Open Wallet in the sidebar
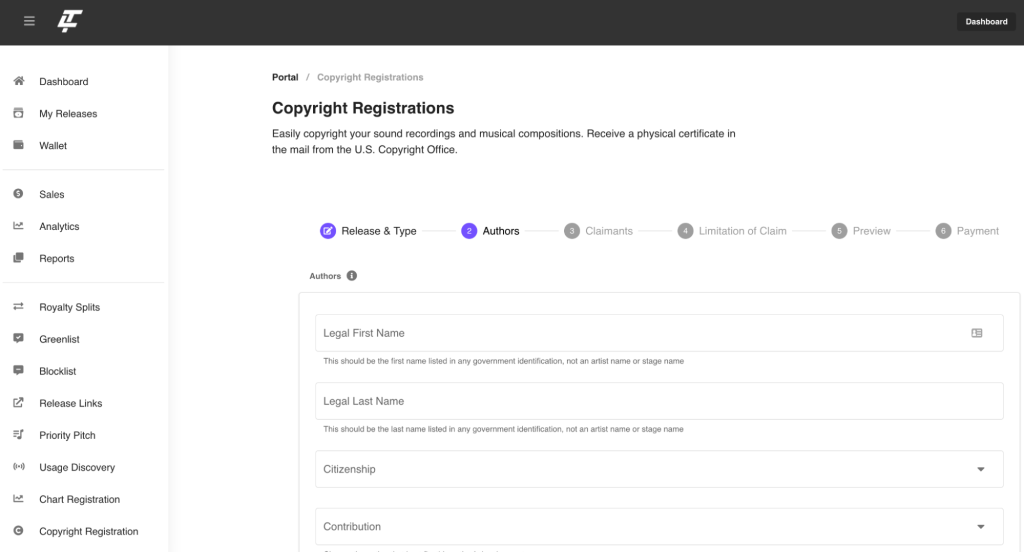The height and width of the screenshot is (552, 1024). point(53,146)
